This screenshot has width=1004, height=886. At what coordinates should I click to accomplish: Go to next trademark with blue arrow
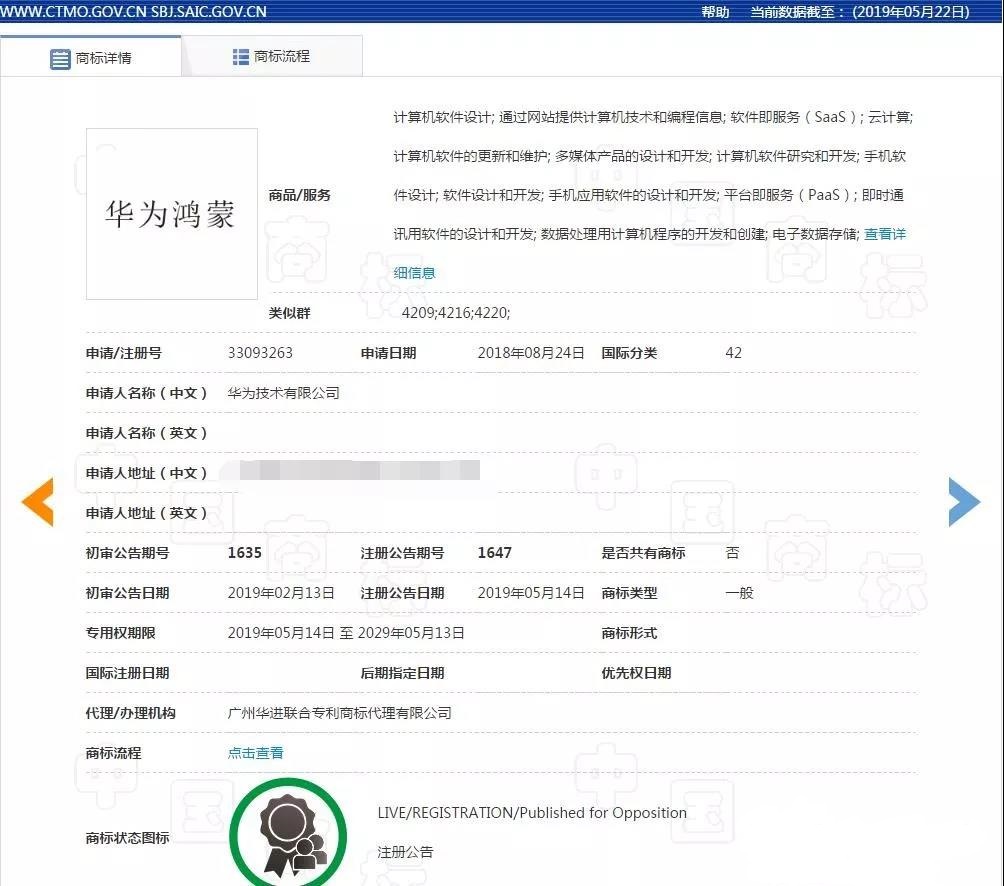pyautogui.click(x=964, y=502)
